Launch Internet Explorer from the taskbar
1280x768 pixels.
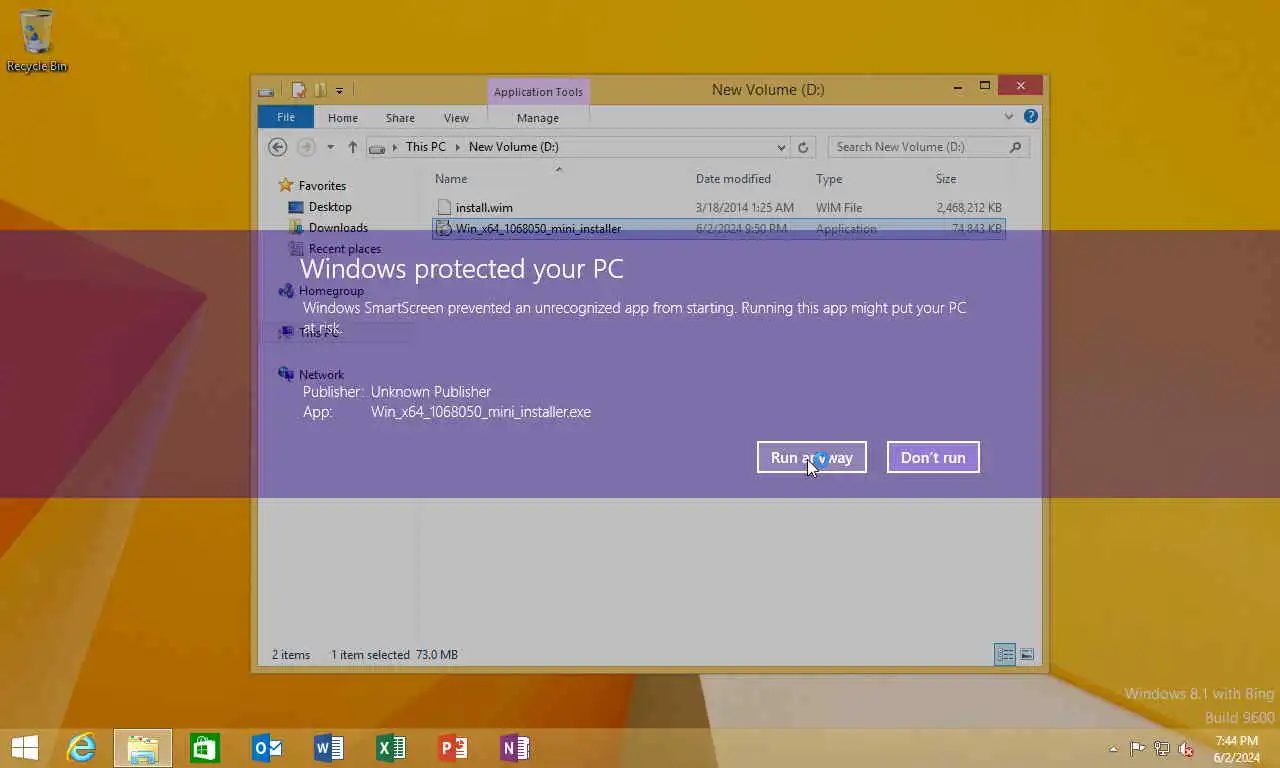coord(81,748)
